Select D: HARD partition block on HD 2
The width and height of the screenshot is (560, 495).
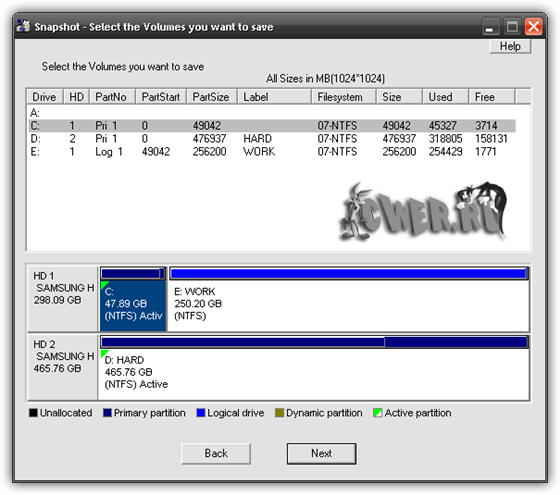click(x=314, y=368)
